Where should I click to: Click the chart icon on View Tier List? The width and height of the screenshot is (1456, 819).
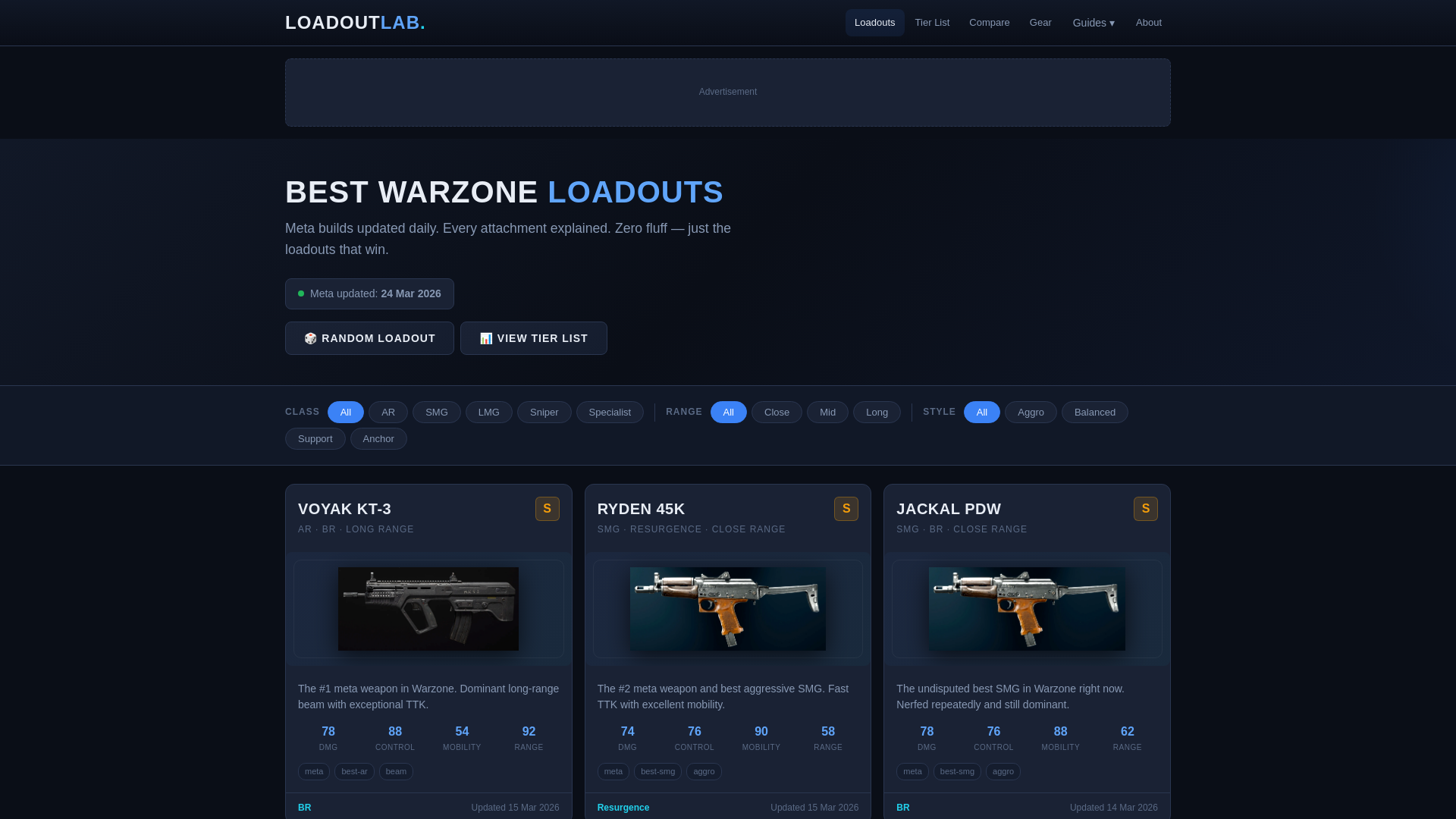click(486, 338)
